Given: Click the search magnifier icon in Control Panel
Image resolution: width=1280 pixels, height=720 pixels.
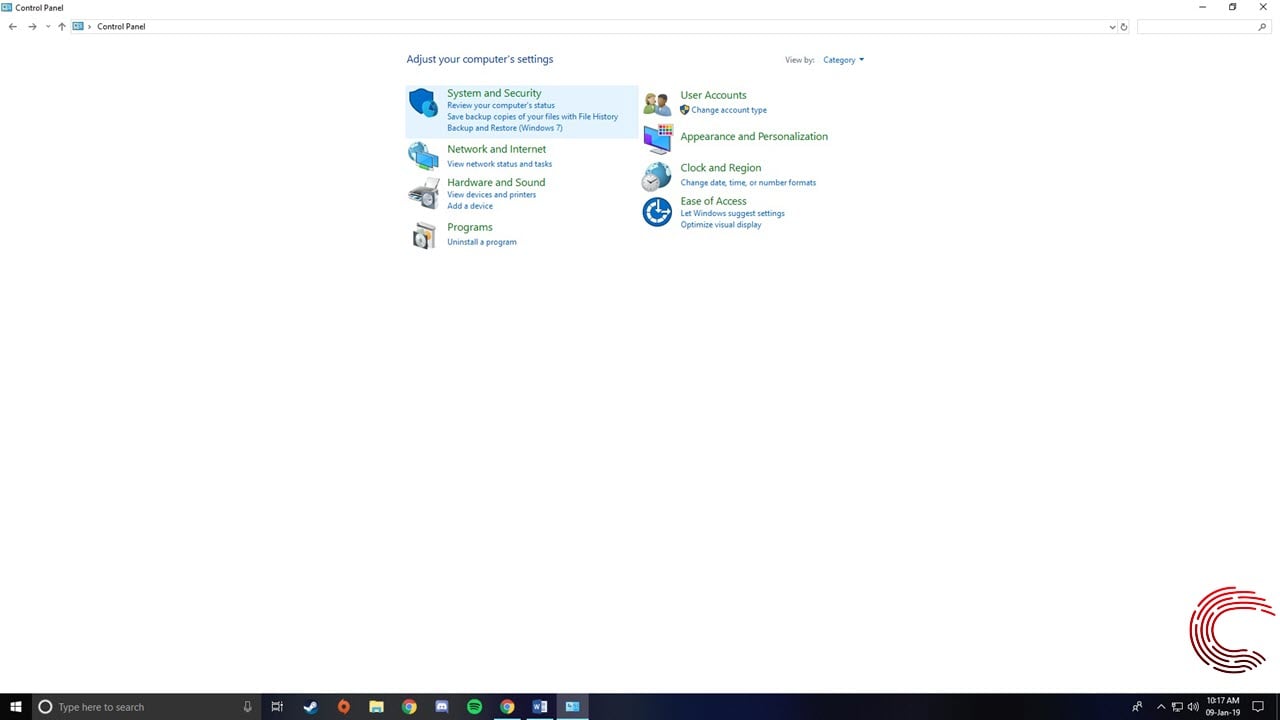Looking at the screenshot, I should pyautogui.click(x=1262, y=27).
